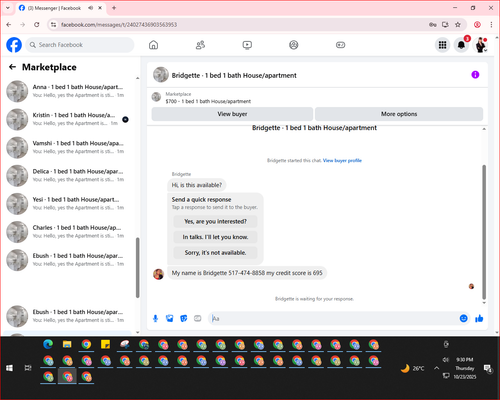500x400 pixels.
Task: Open File Explorer from the taskbar
Action: click(x=67, y=345)
